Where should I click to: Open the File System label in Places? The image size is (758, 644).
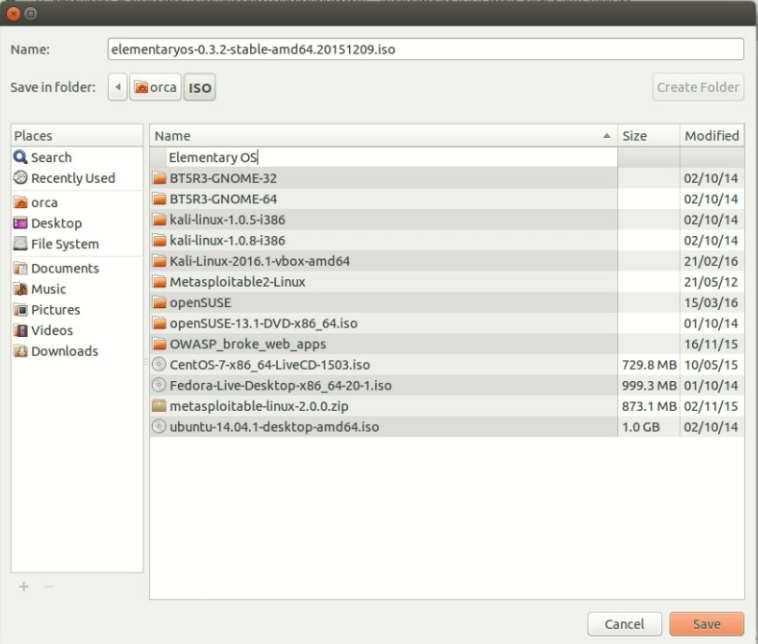coord(65,244)
